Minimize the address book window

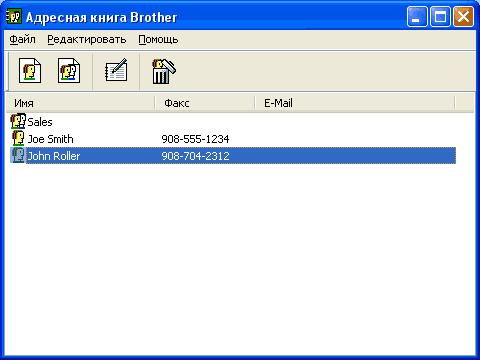tap(417, 16)
